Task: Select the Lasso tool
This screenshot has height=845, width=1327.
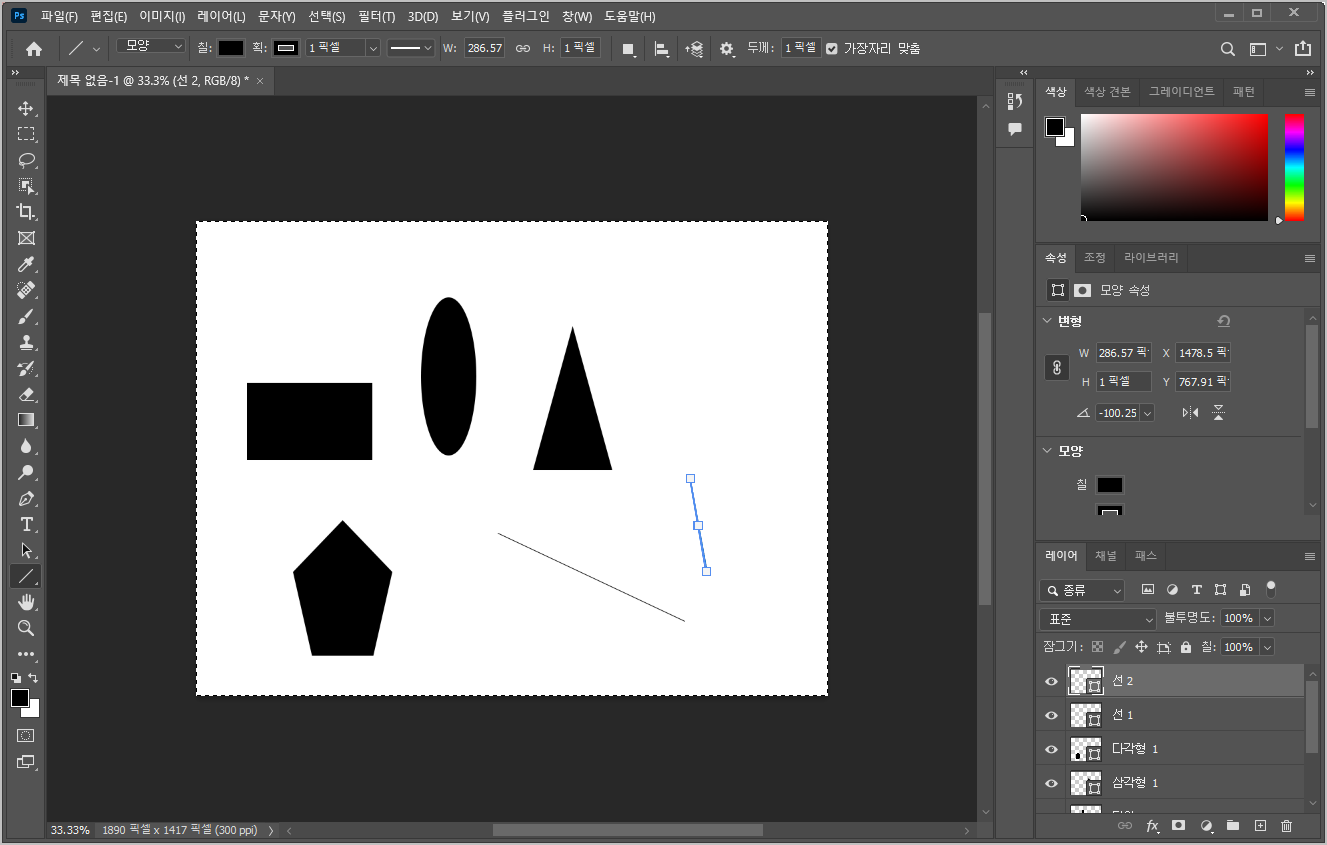Action: (x=26, y=160)
